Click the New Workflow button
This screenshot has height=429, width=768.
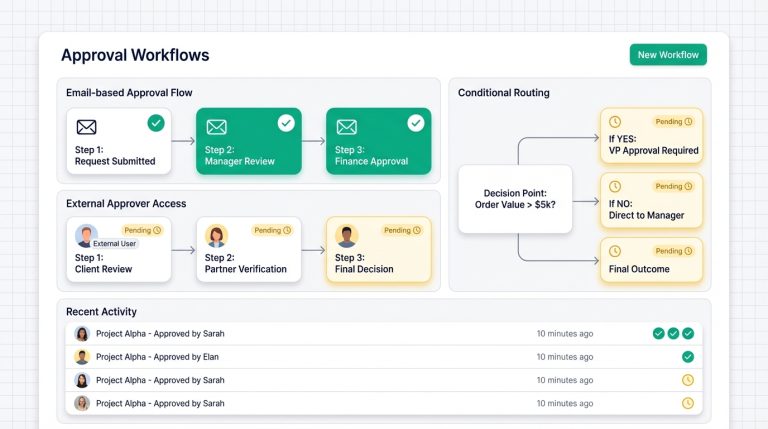pos(668,55)
